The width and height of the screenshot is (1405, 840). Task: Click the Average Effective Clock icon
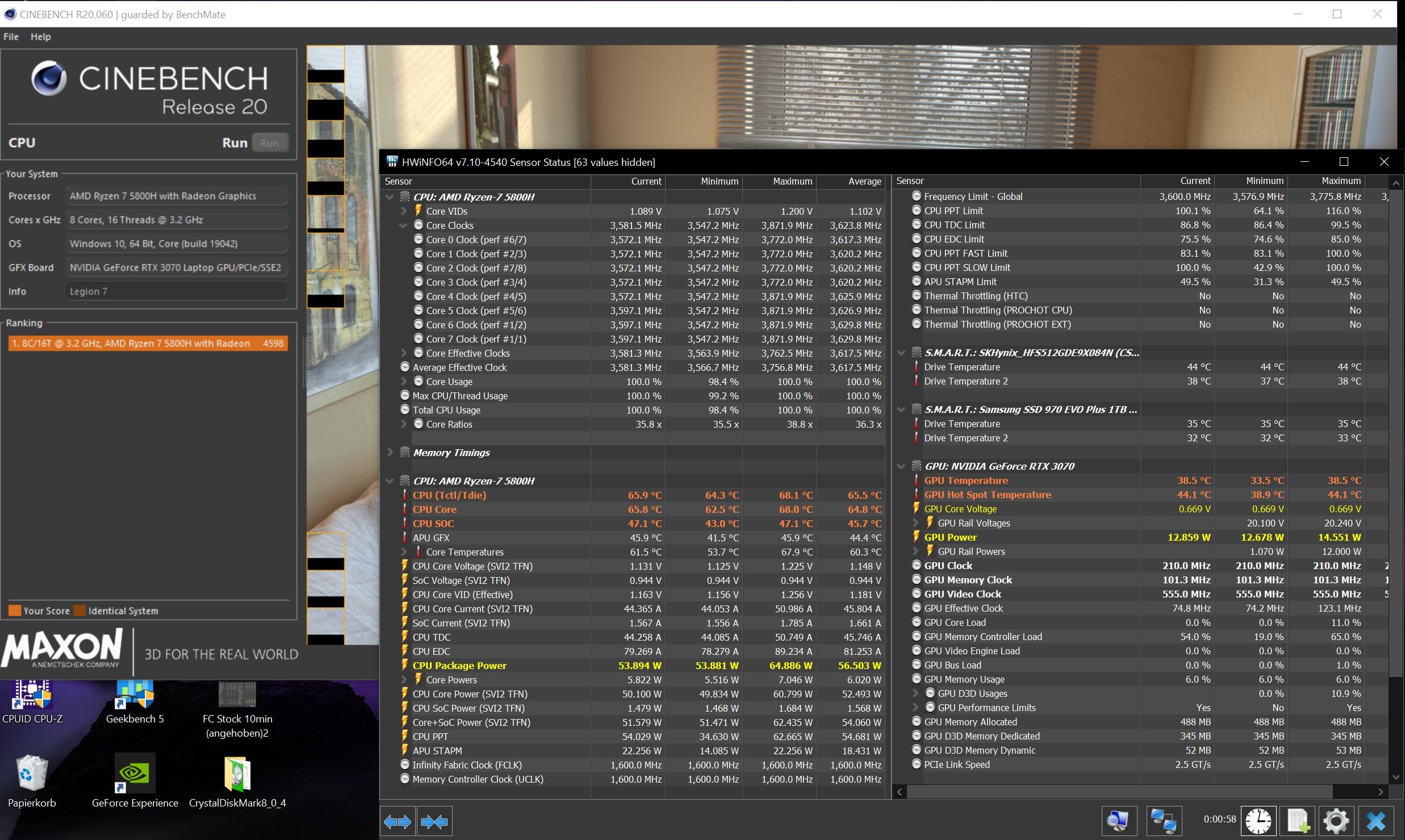[405, 367]
